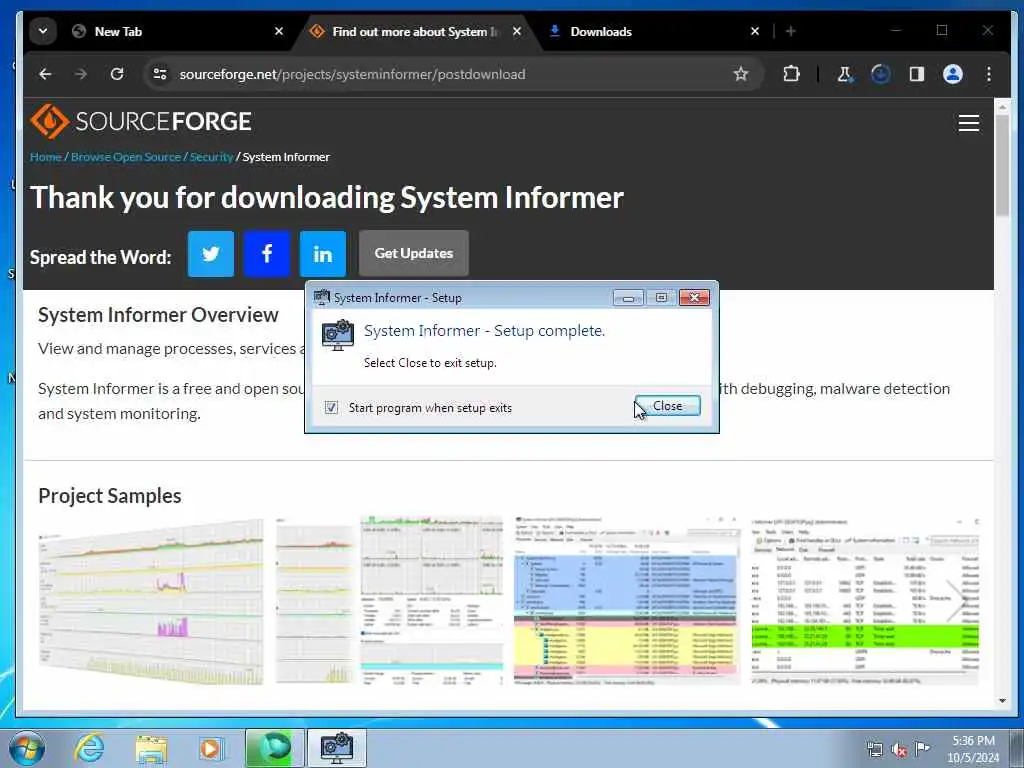Open the process tree project sample thumbnail
The height and width of the screenshot is (768, 1024).
tap(627, 601)
